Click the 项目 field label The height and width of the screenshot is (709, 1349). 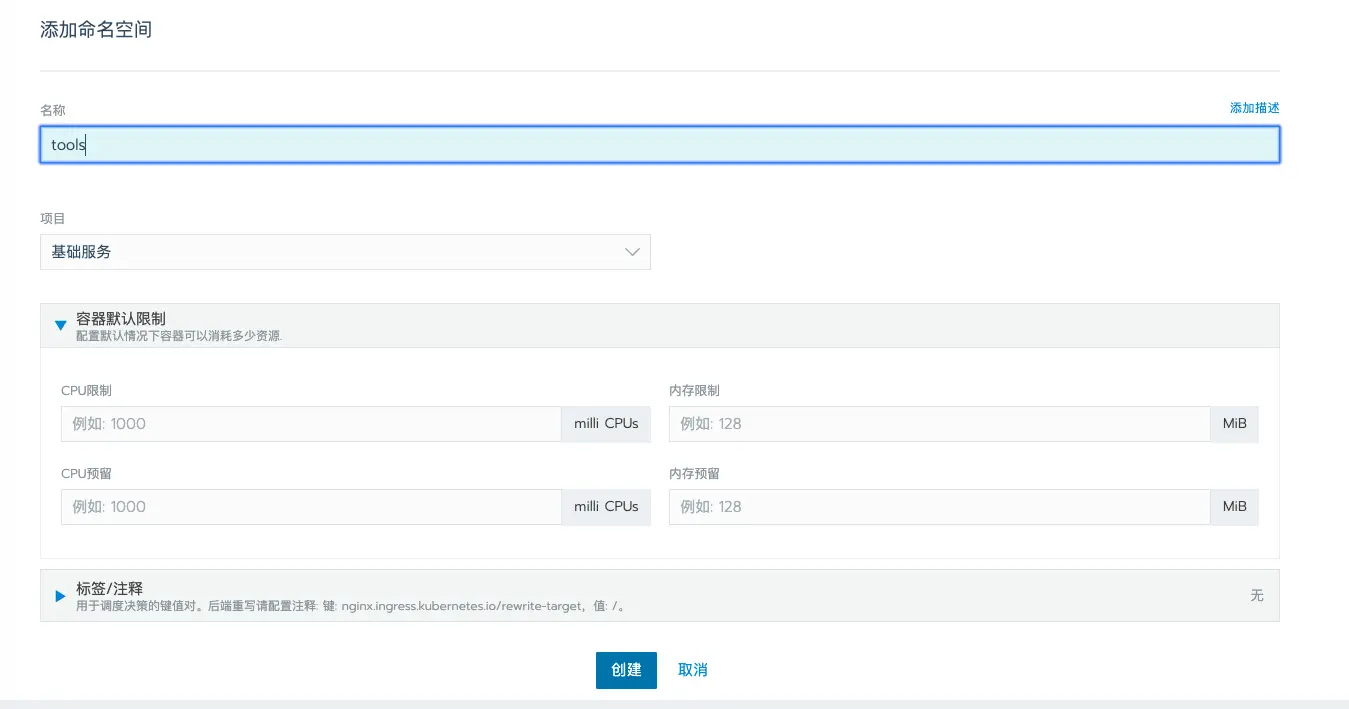click(x=53, y=218)
